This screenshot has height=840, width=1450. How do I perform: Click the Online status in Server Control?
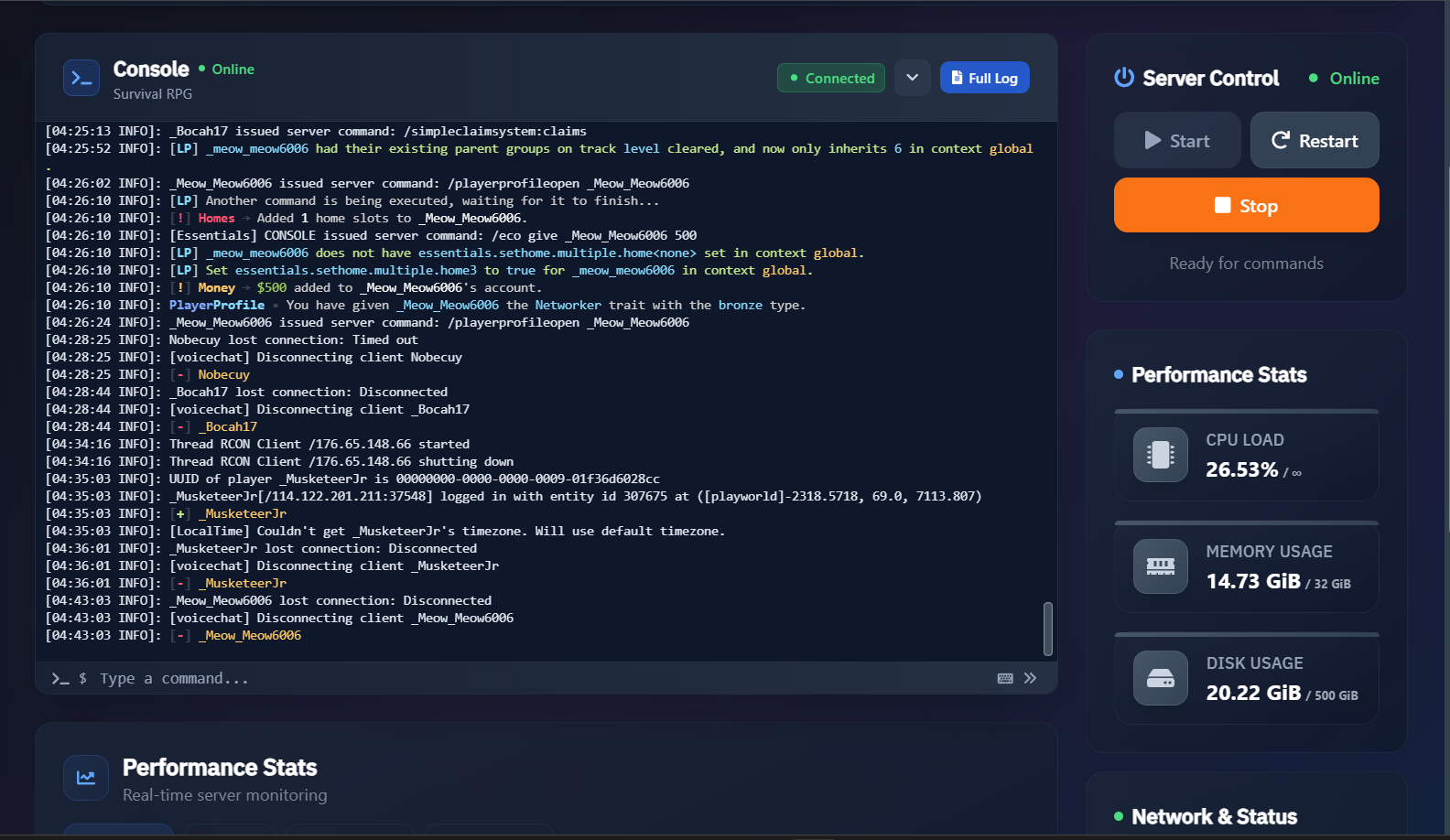click(1344, 79)
